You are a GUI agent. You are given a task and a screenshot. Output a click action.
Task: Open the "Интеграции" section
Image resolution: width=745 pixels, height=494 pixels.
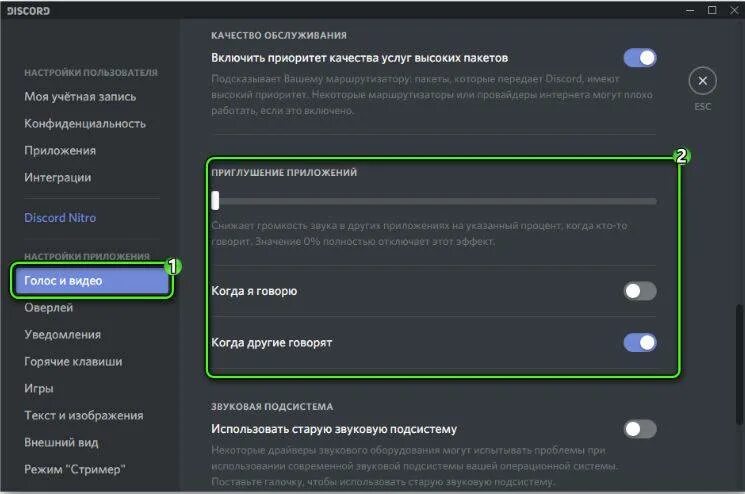[x=57, y=177]
